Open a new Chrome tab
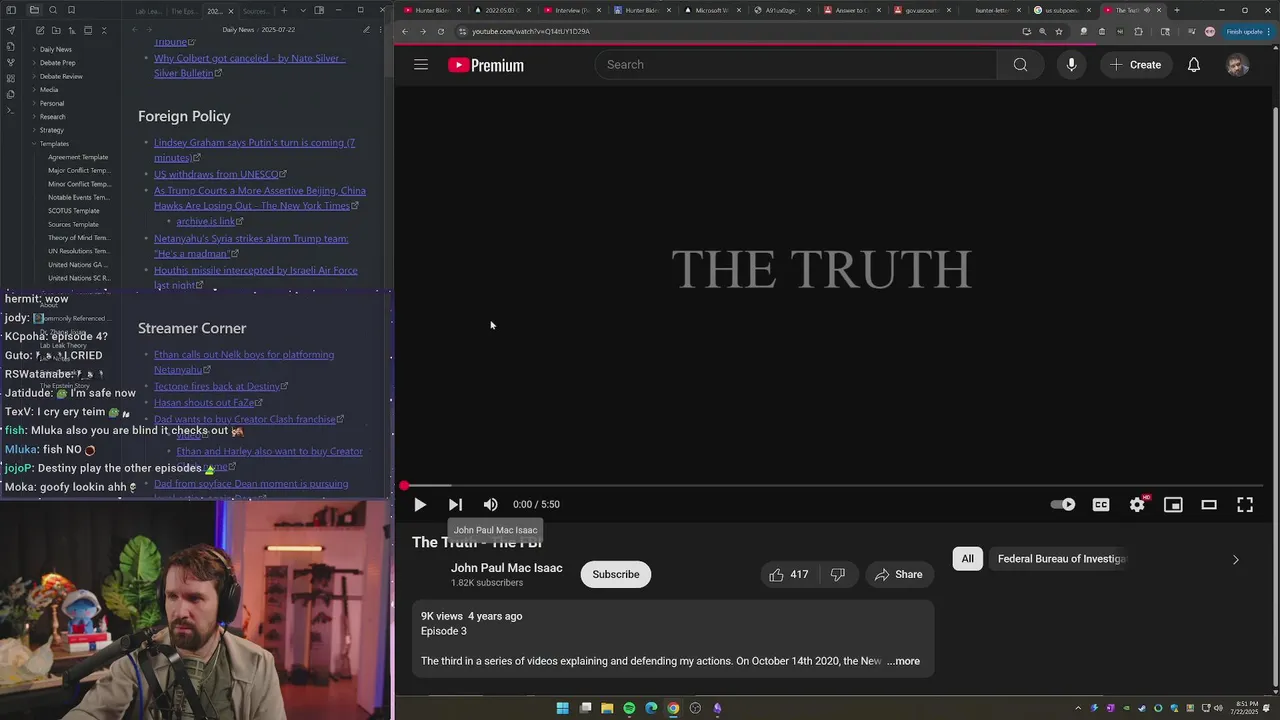 click(1177, 10)
